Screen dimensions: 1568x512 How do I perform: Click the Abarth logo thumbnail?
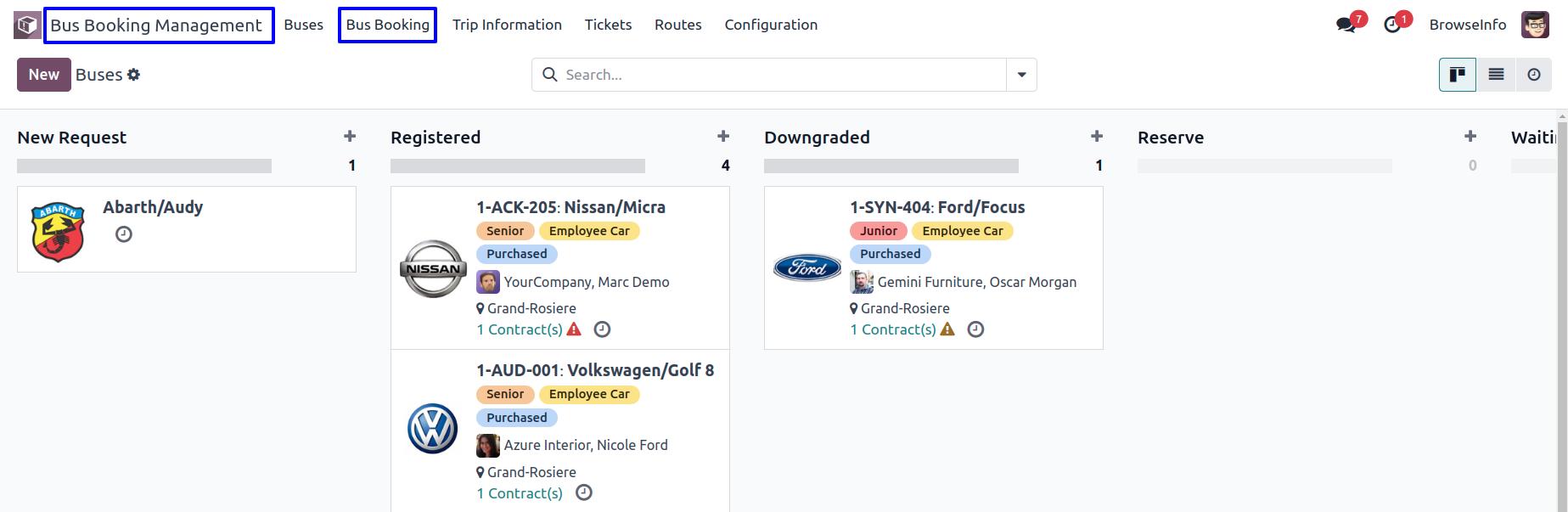point(58,232)
